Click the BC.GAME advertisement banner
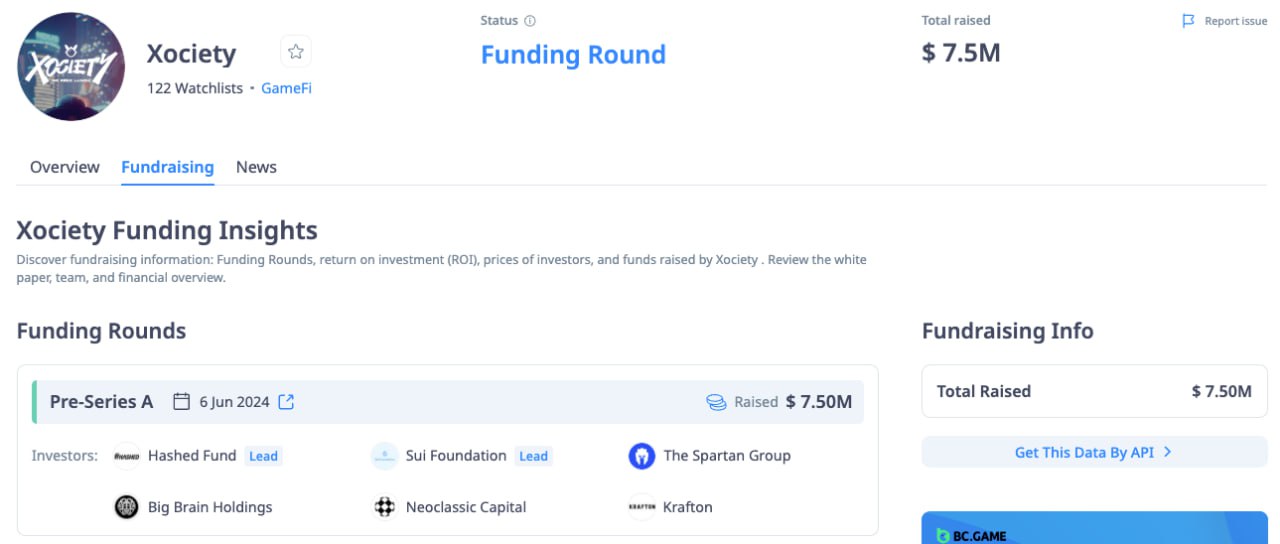Screen dimensions: 1280x544 (1094, 527)
